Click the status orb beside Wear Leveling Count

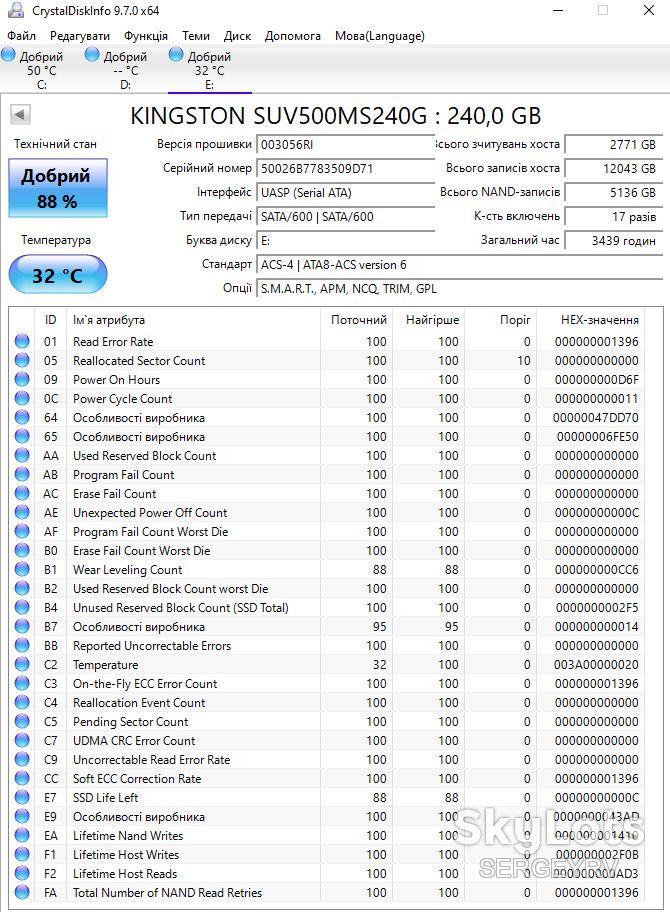tap(22, 569)
